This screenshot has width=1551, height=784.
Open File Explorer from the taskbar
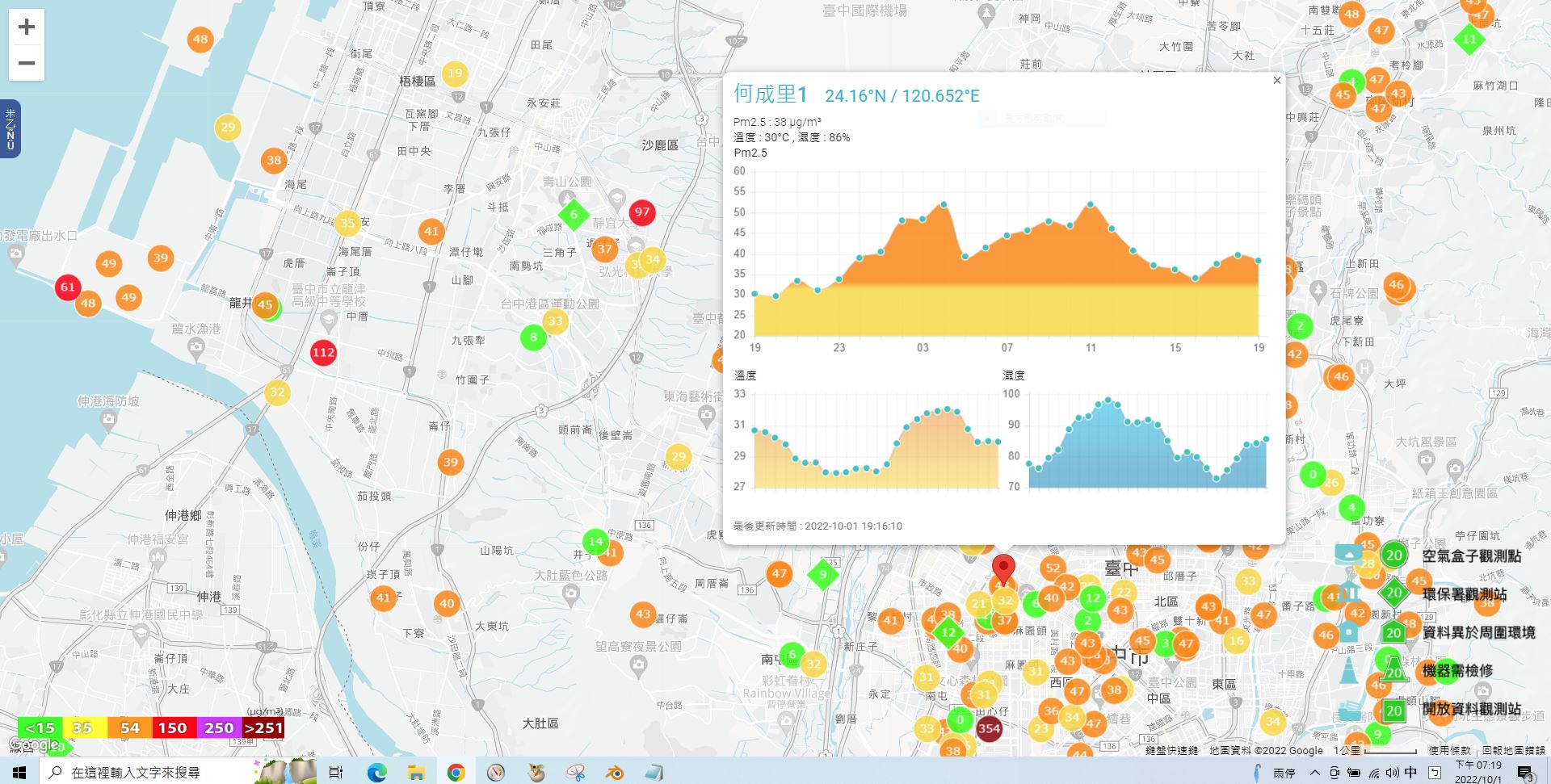(x=416, y=773)
